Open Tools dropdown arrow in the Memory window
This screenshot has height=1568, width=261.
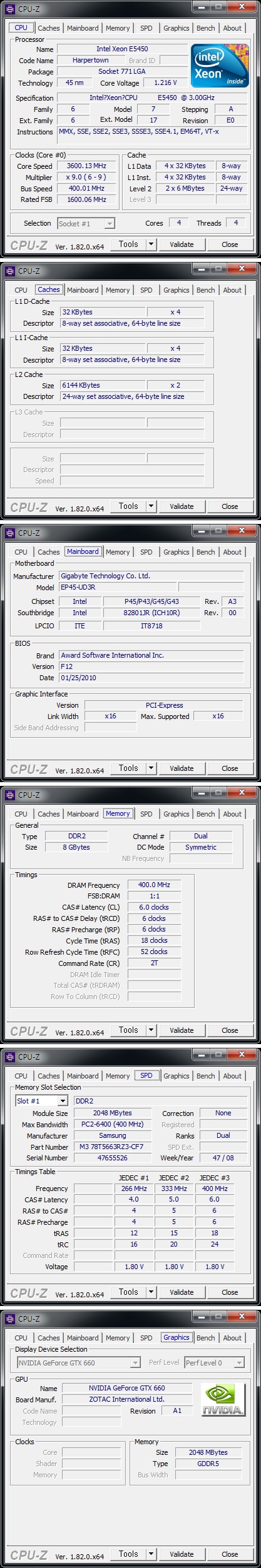click(x=151, y=1030)
